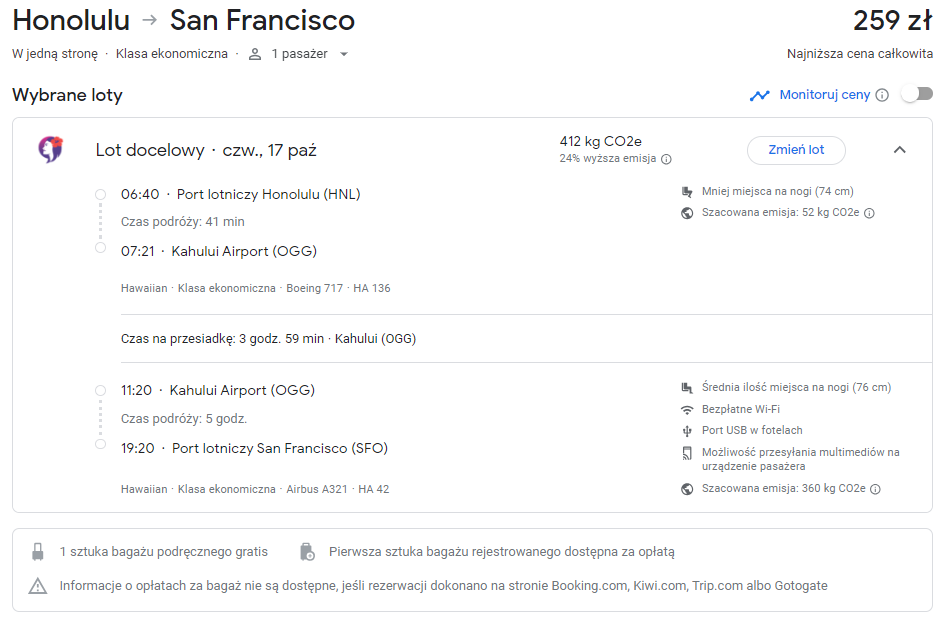Click legroom seat icon for 74 cm

(687, 192)
